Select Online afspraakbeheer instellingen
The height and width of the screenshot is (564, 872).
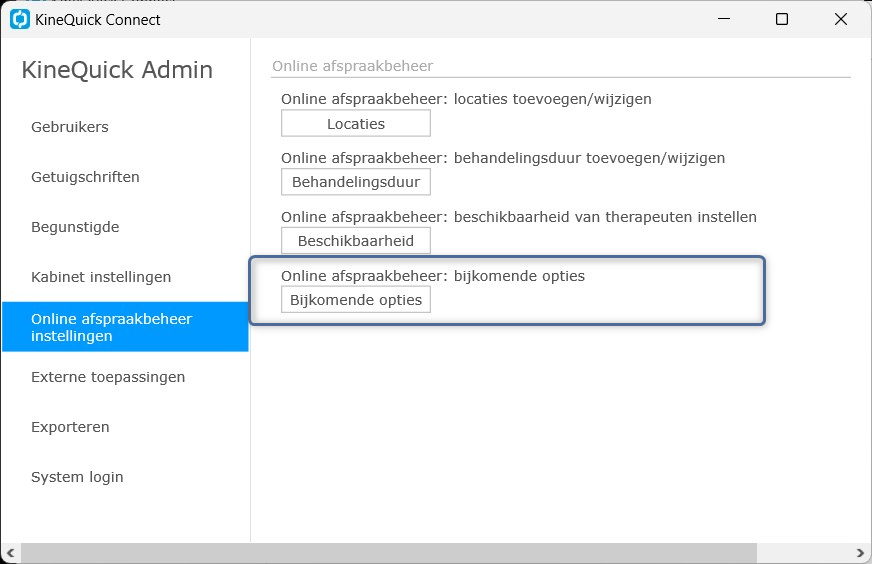(125, 327)
